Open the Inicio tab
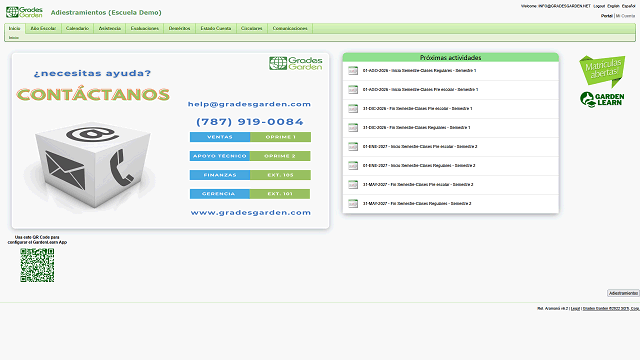Screen dimensions: 640x360 (x=14, y=28)
